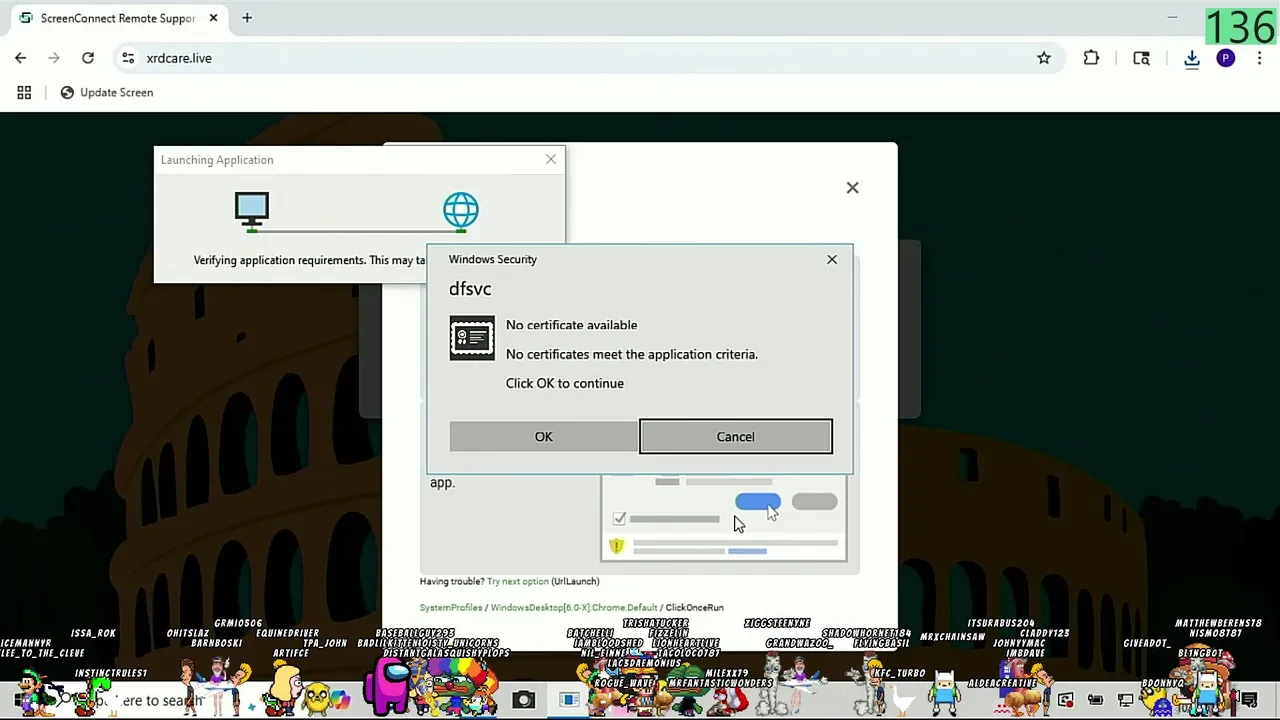Screen dimensions: 1280x720
Task: Click Cancel in Windows Security dialog
Action: coord(735,436)
